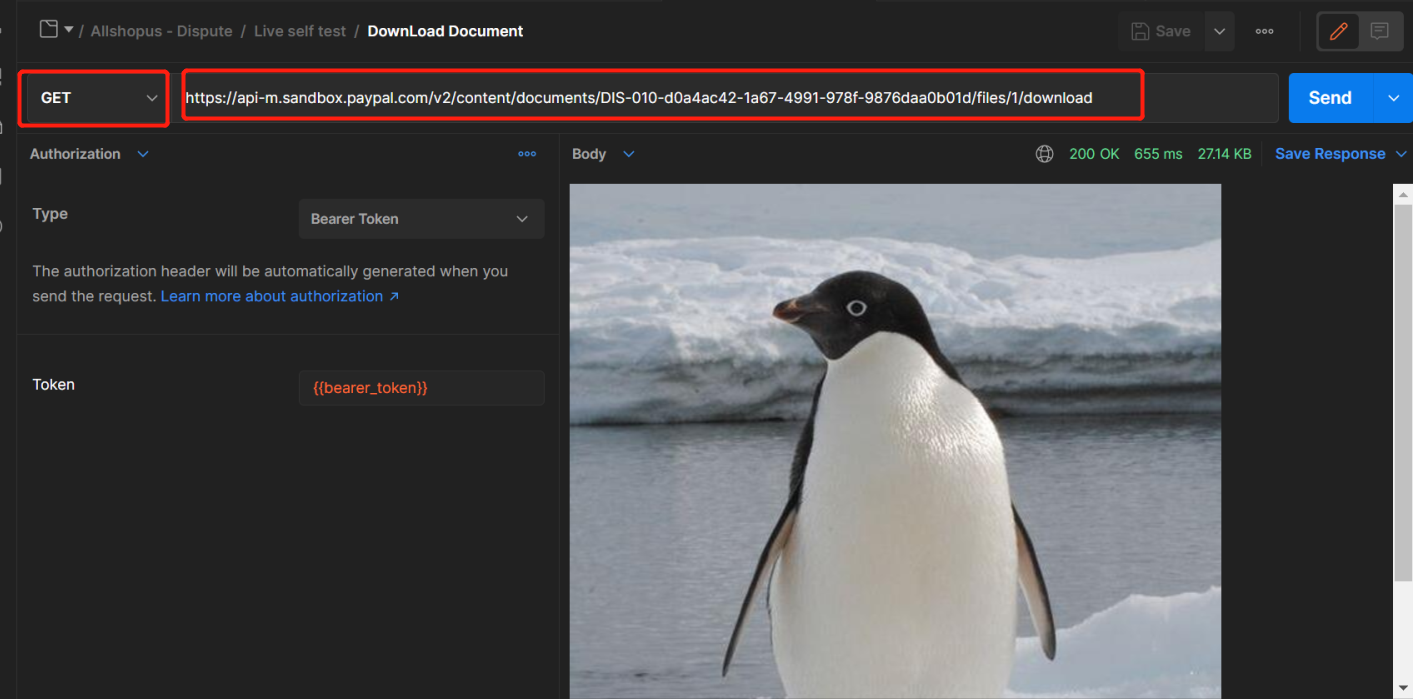Open the Bearer Token type dropdown

click(x=421, y=219)
